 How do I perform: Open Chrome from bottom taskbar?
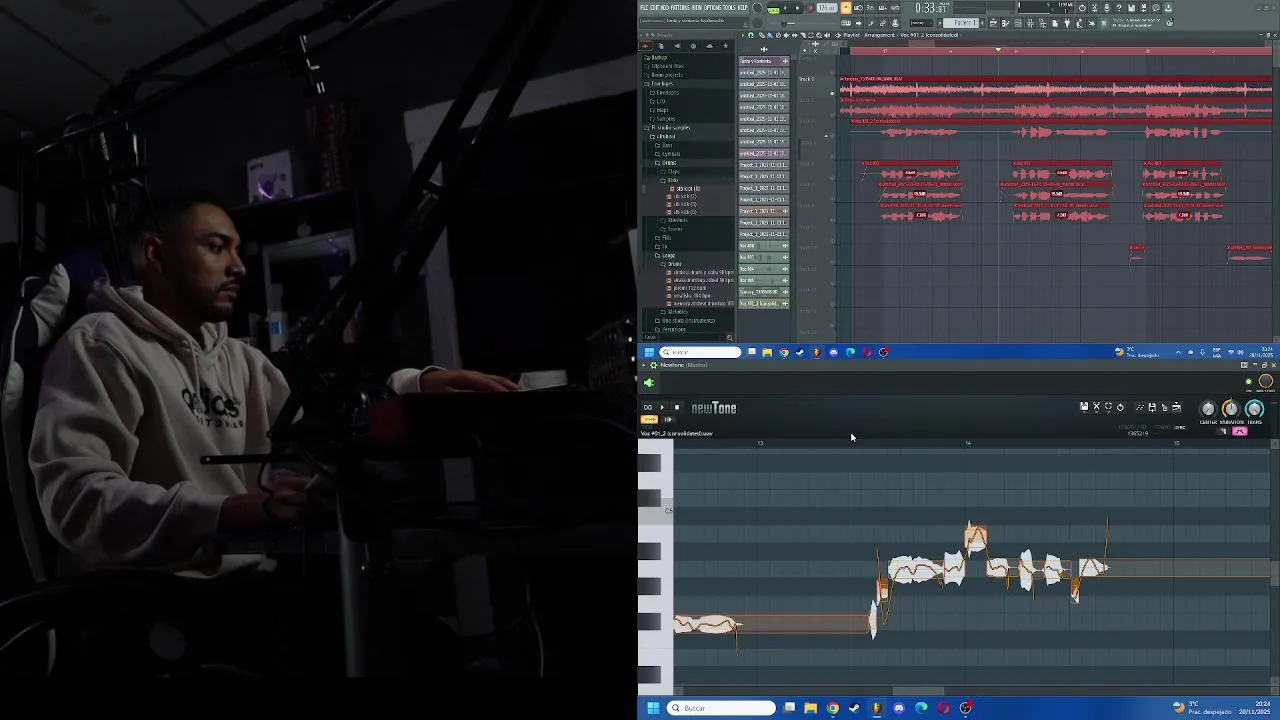point(832,708)
